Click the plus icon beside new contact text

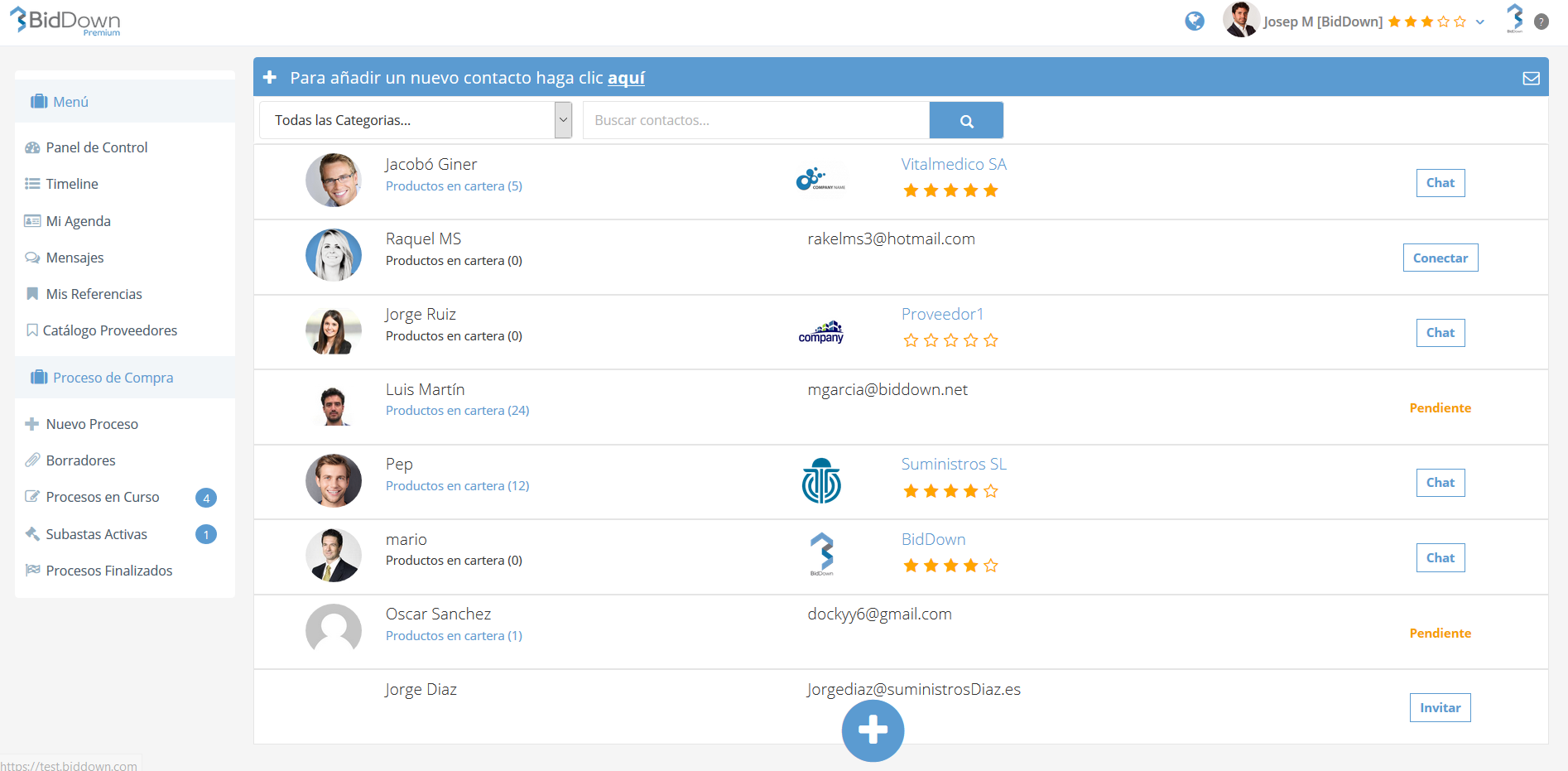click(269, 78)
